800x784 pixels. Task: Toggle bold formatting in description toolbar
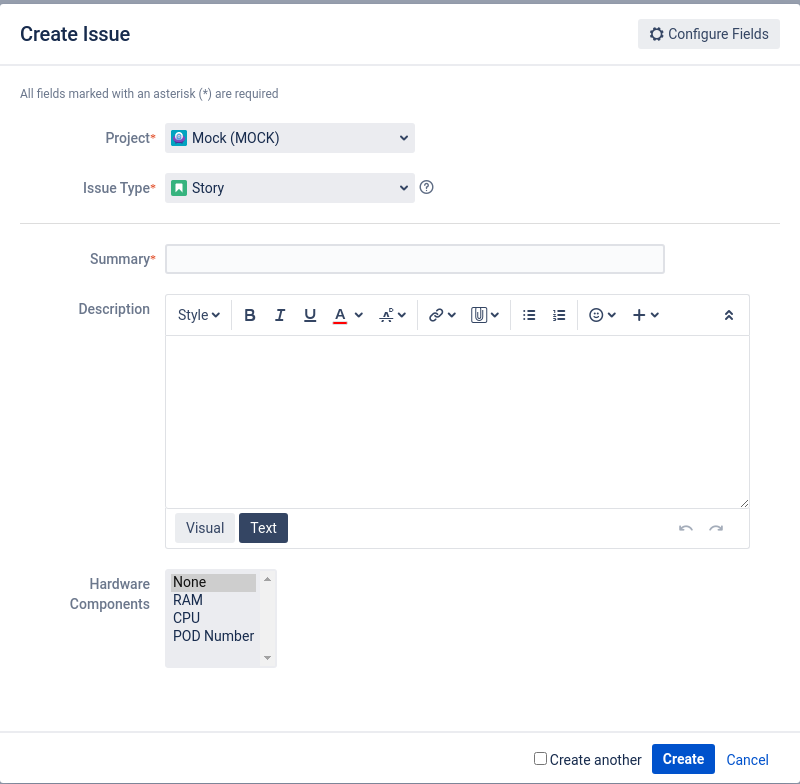tap(249, 315)
